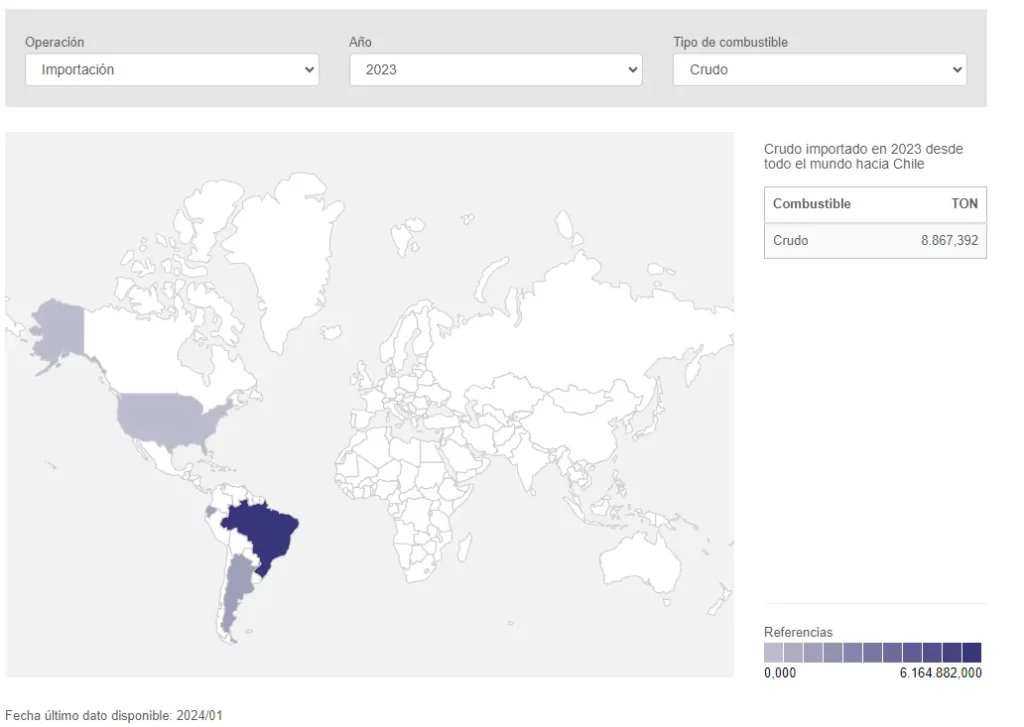
Task: Click the darkest swatch in Referencias legend
Action: click(x=971, y=653)
